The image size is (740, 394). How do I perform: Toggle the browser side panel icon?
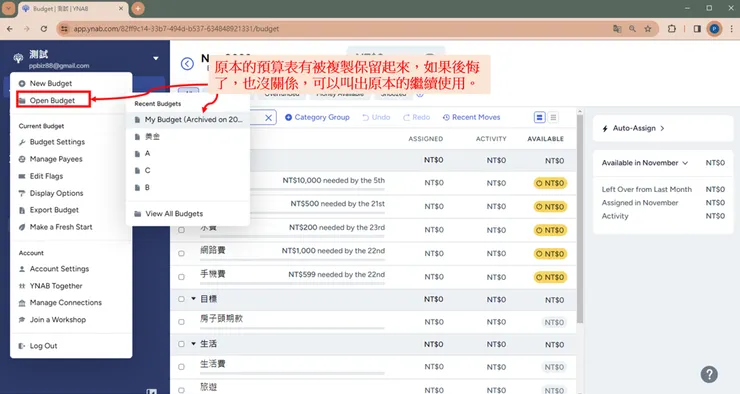[697, 29]
